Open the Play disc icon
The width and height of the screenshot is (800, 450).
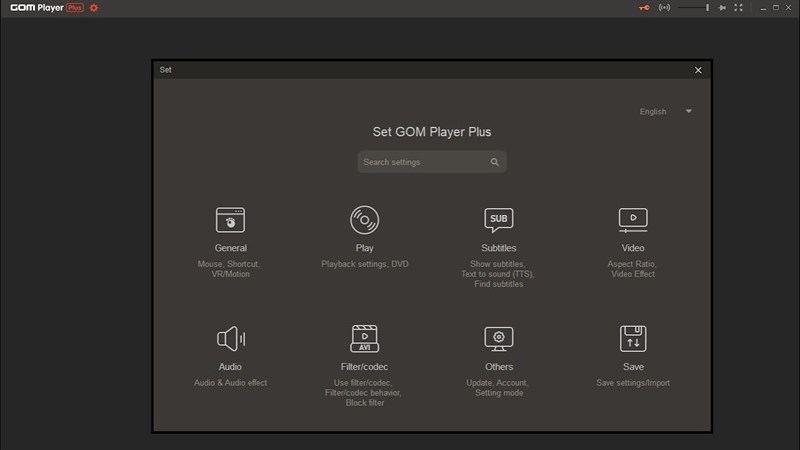click(364, 220)
